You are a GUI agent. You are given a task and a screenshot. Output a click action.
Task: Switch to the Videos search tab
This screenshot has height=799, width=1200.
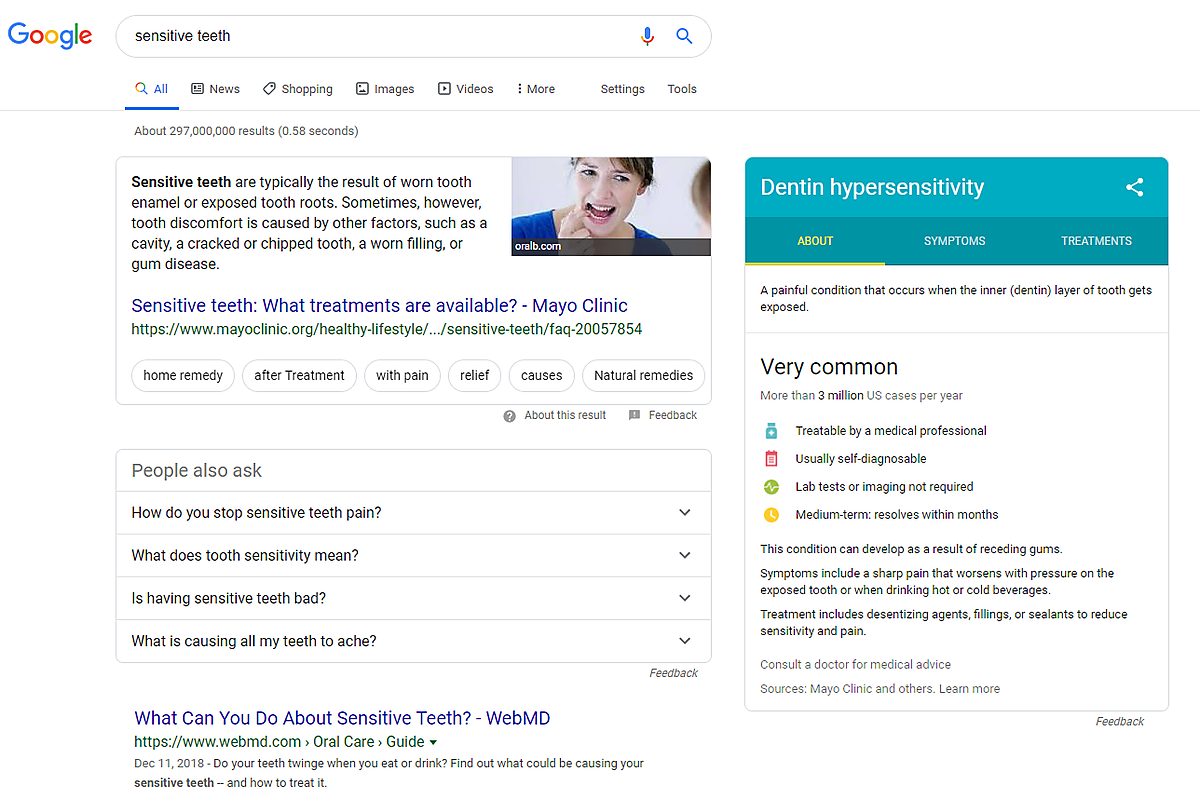pos(465,89)
